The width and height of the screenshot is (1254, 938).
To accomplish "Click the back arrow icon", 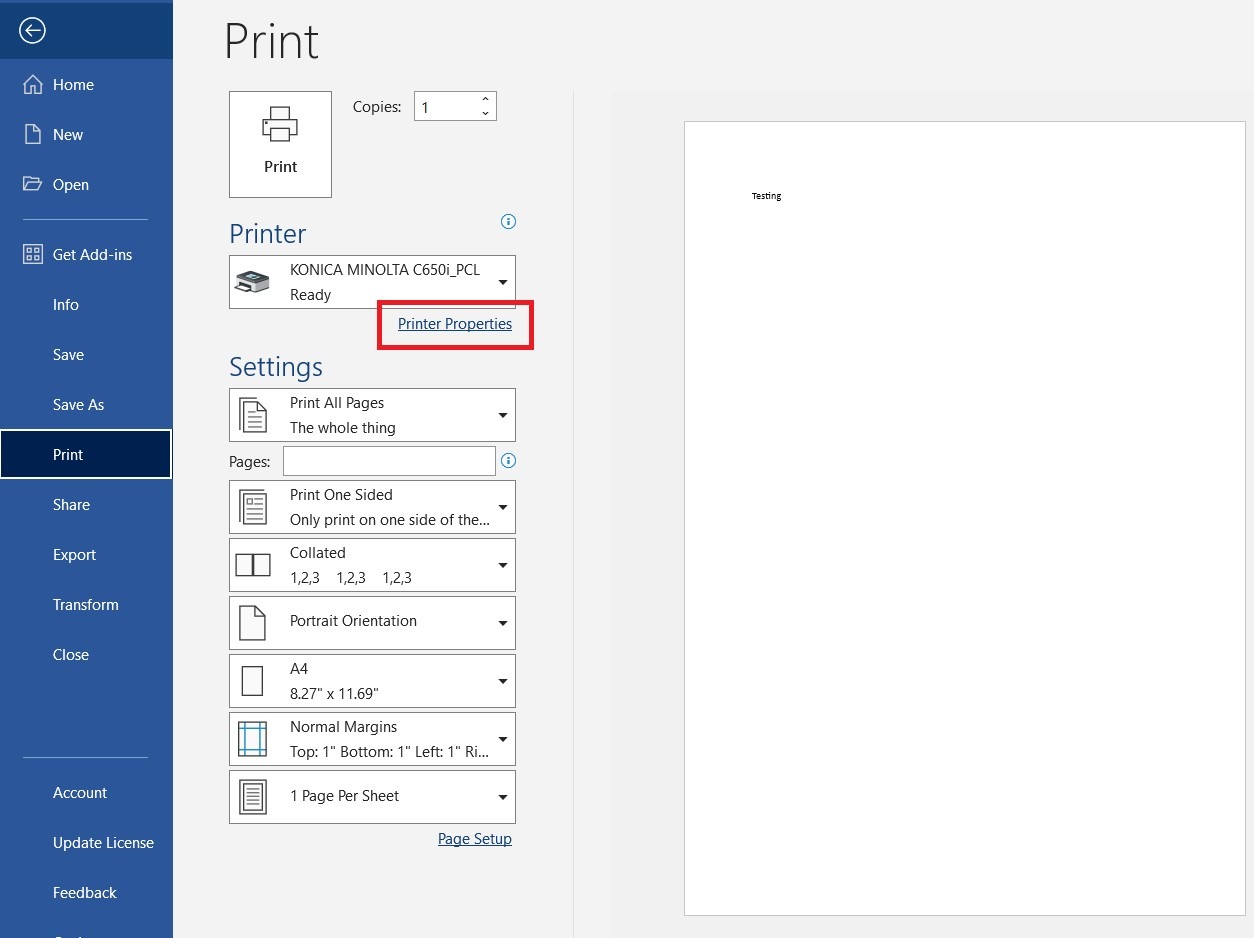I will [32, 31].
